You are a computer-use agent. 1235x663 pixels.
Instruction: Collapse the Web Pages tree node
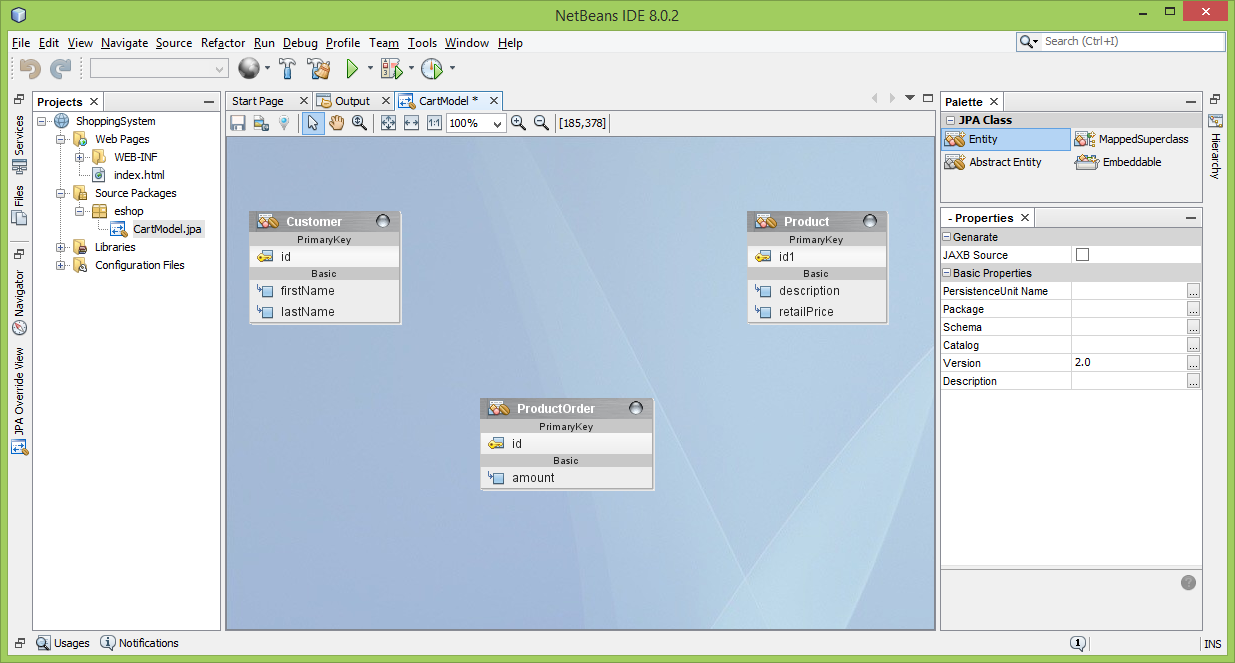(61, 139)
